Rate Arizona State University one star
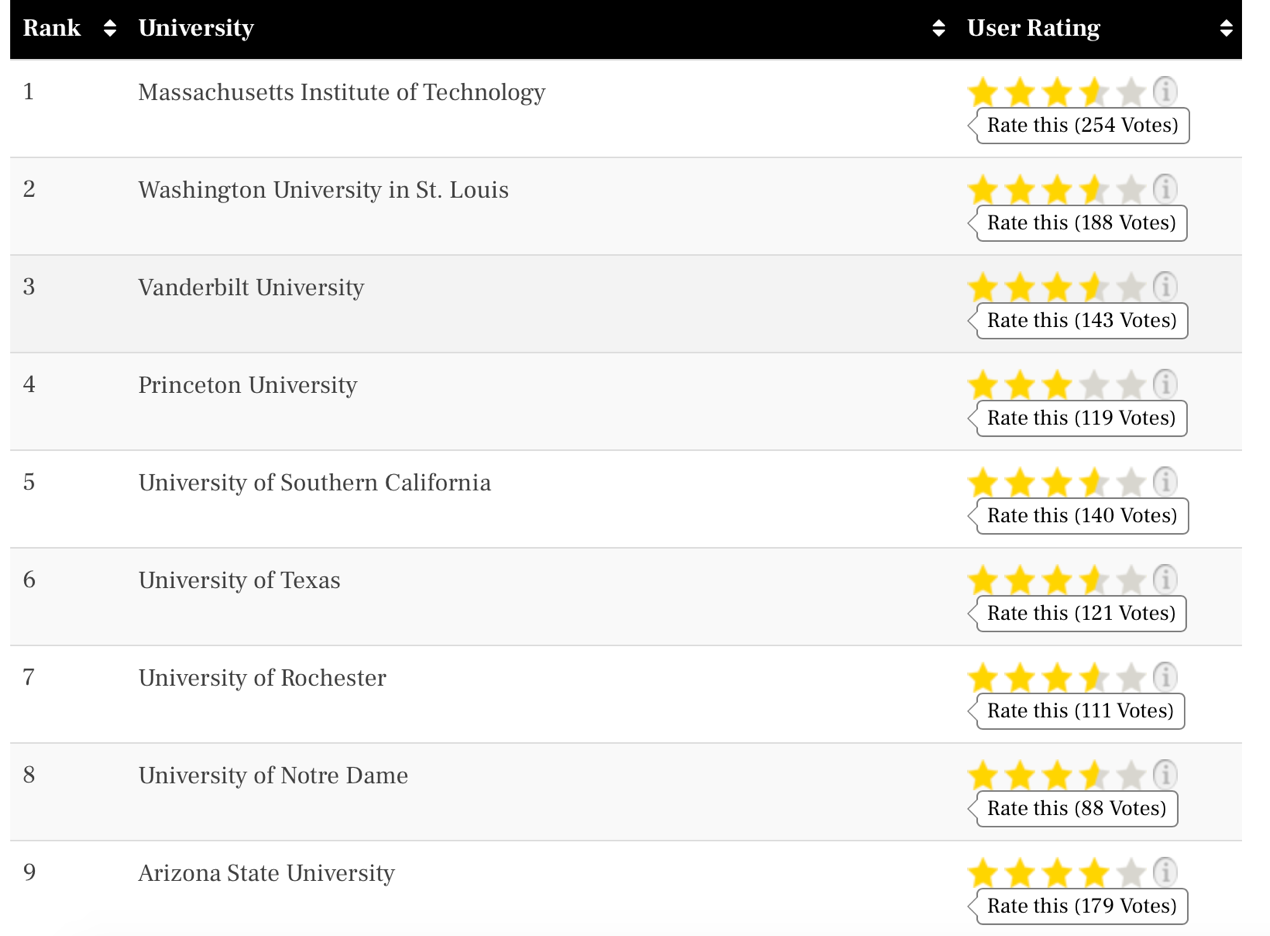The width and height of the screenshot is (1270, 936). point(984,873)
